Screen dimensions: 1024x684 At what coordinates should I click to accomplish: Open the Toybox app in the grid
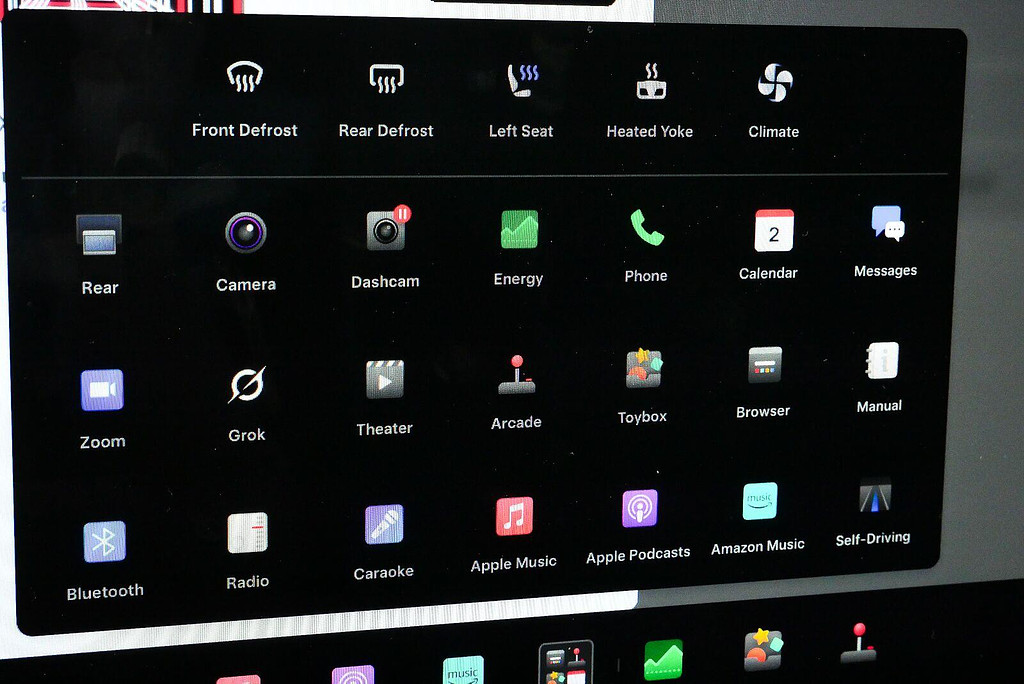643,386
